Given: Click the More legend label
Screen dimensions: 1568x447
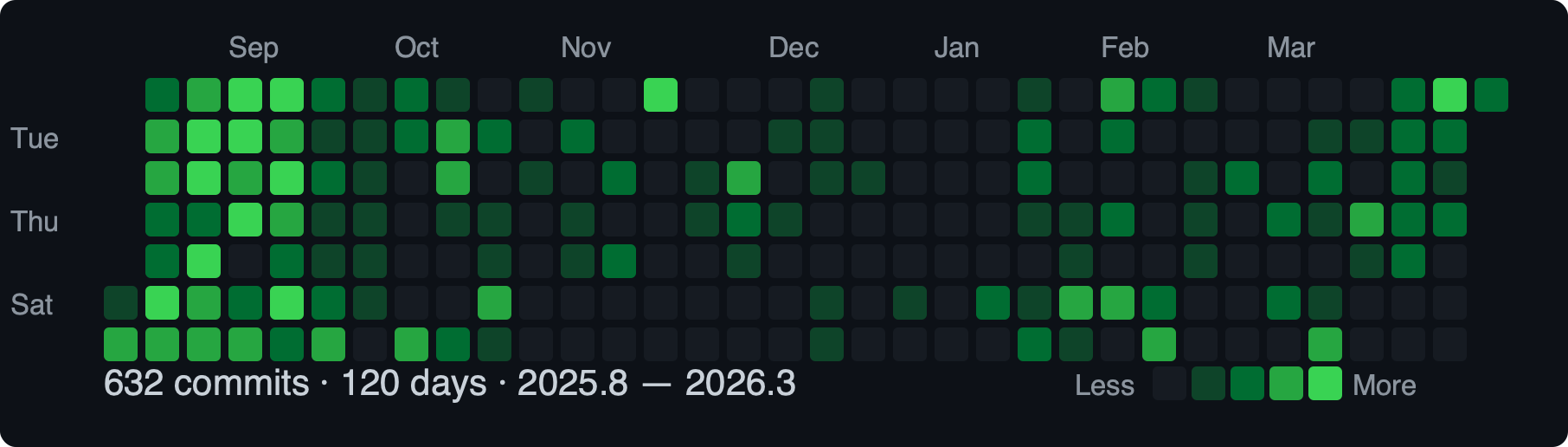Looking at the screenshot, I should (1384, 385).
